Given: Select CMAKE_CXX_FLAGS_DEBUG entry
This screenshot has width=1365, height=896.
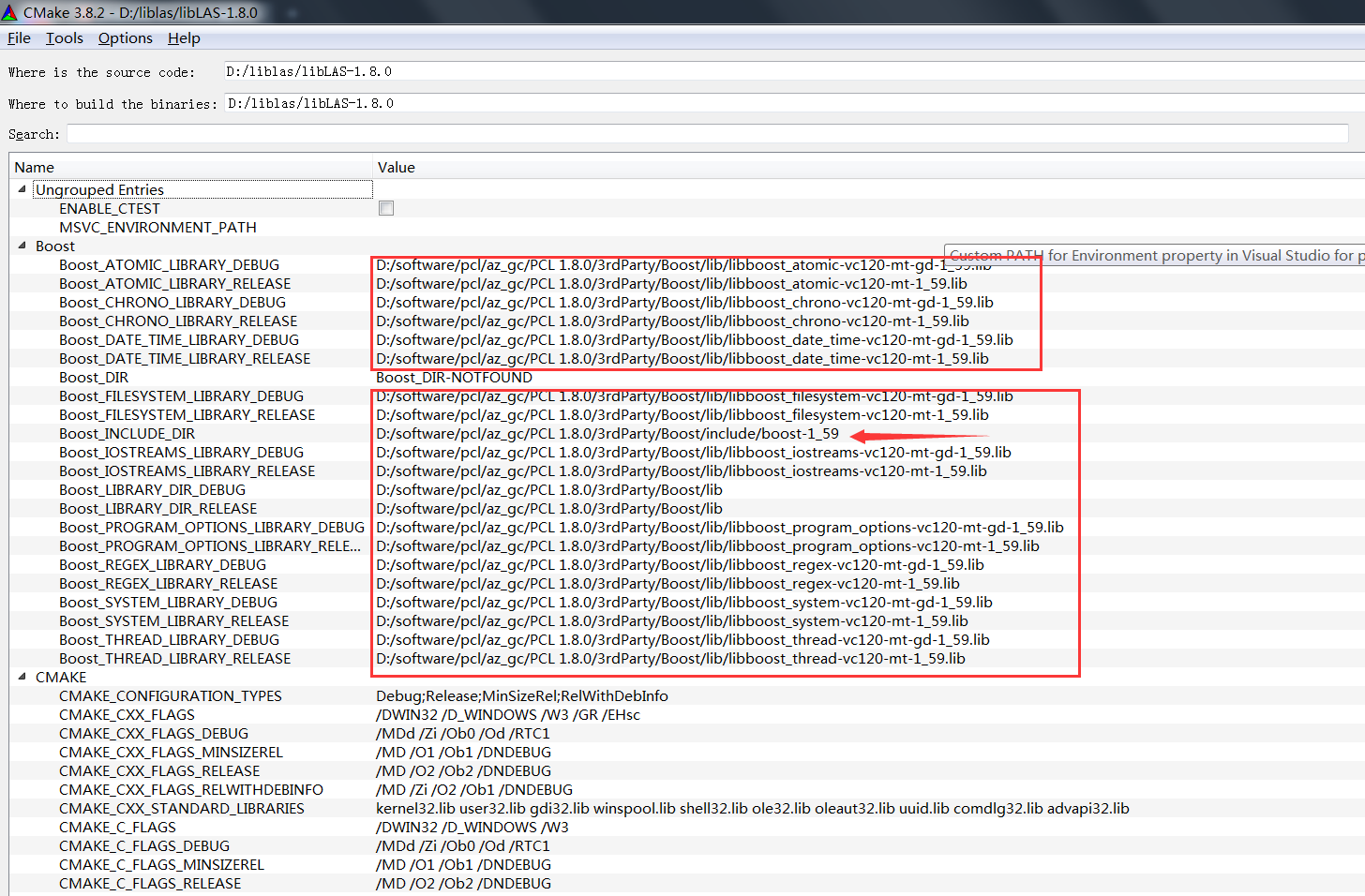Looking at the screenshot, I should 154,733.
